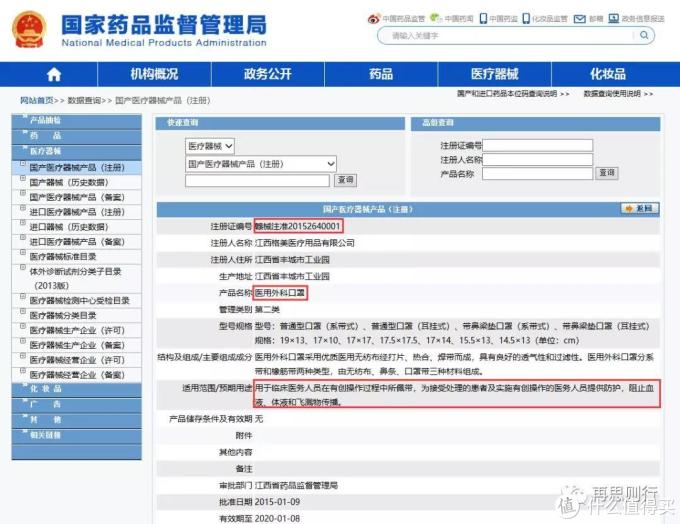Click the registration number 20152640001 value
Viewport: 680px width, 524px height.
tap(298, 226)
